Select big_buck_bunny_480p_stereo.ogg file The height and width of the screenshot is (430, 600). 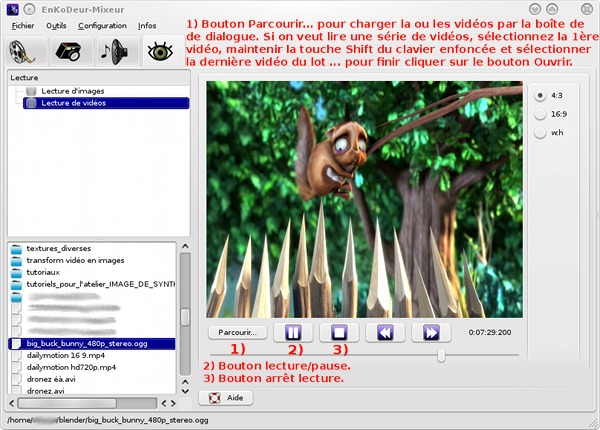[92, 344]
